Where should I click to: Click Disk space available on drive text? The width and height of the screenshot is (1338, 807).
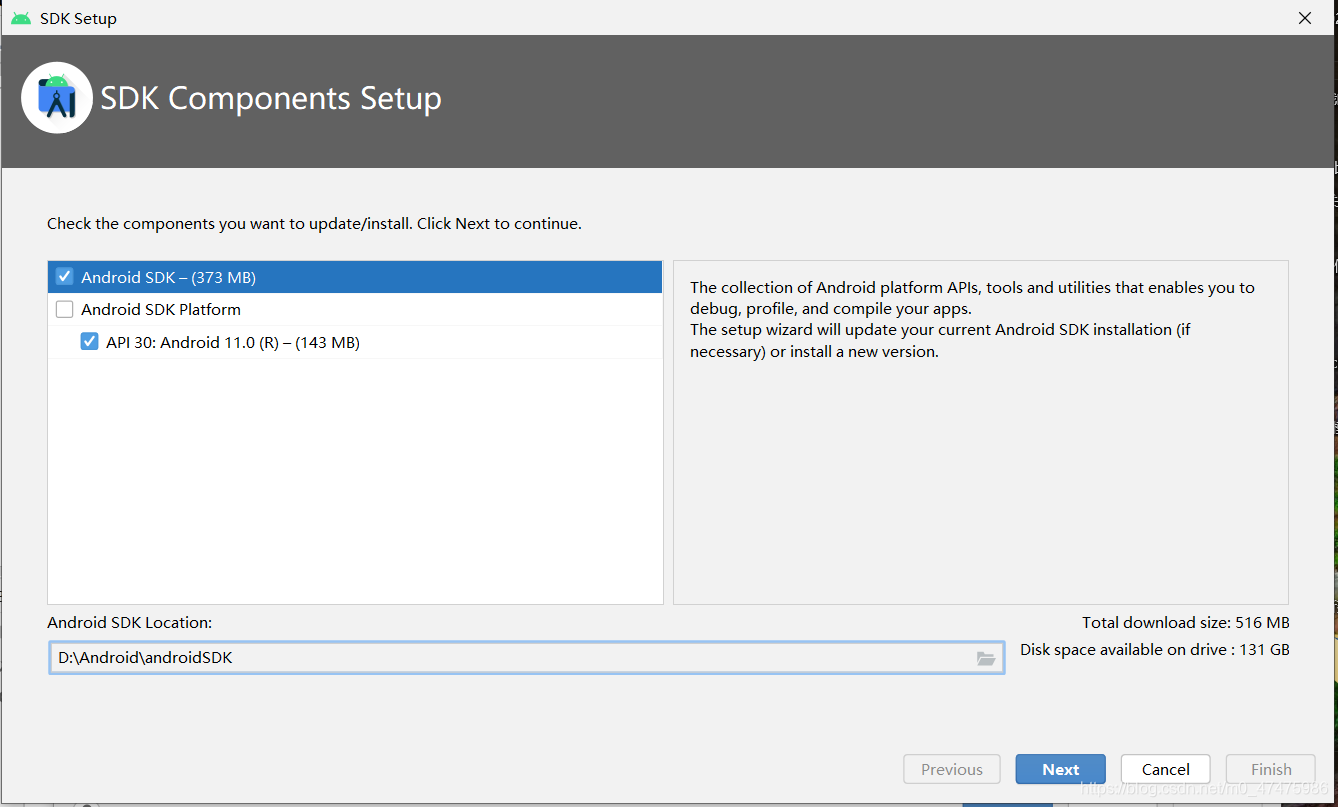(x=1155, y=649)
